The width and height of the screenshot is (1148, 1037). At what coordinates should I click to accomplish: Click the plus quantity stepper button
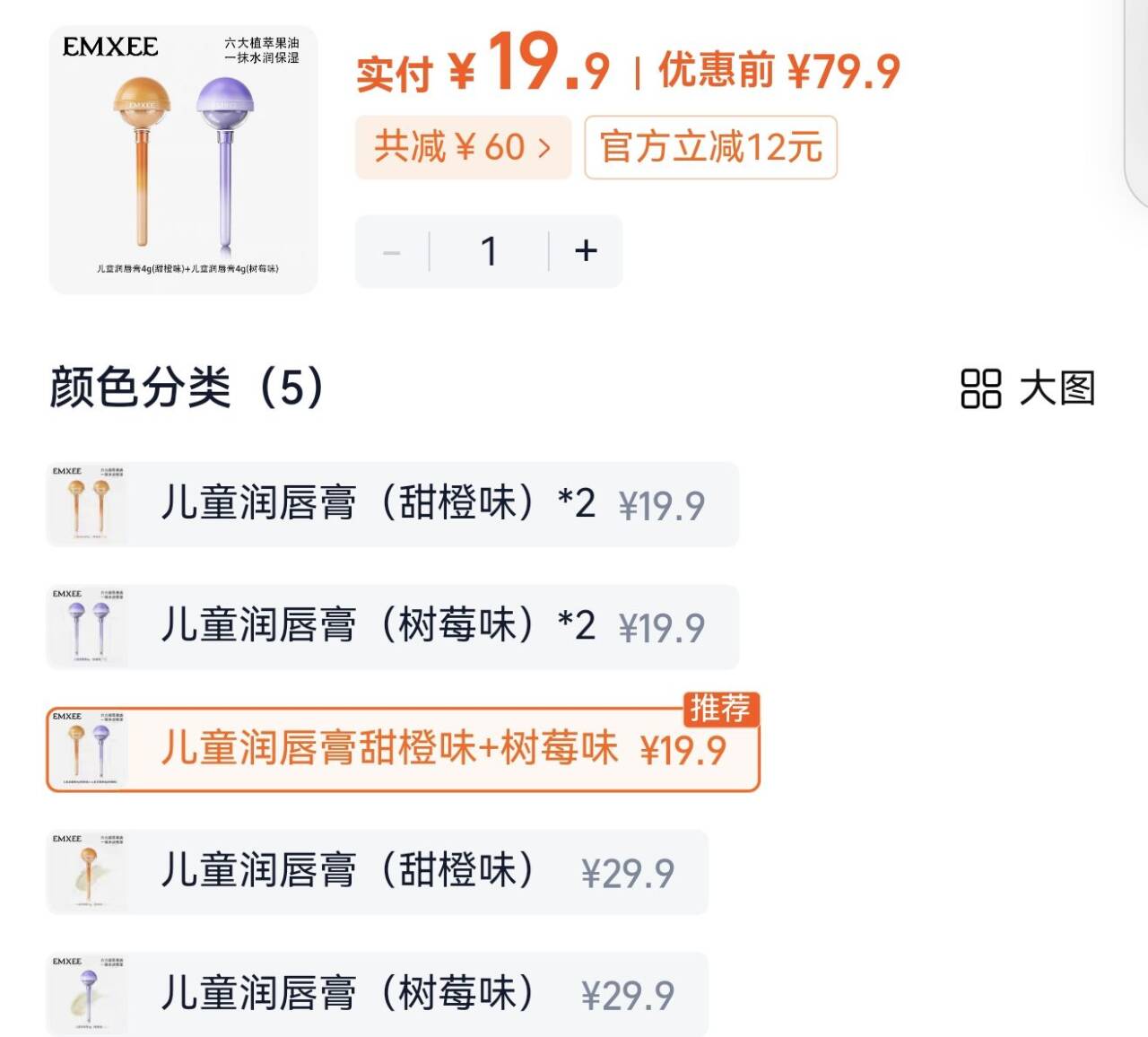tap(586, 251)
